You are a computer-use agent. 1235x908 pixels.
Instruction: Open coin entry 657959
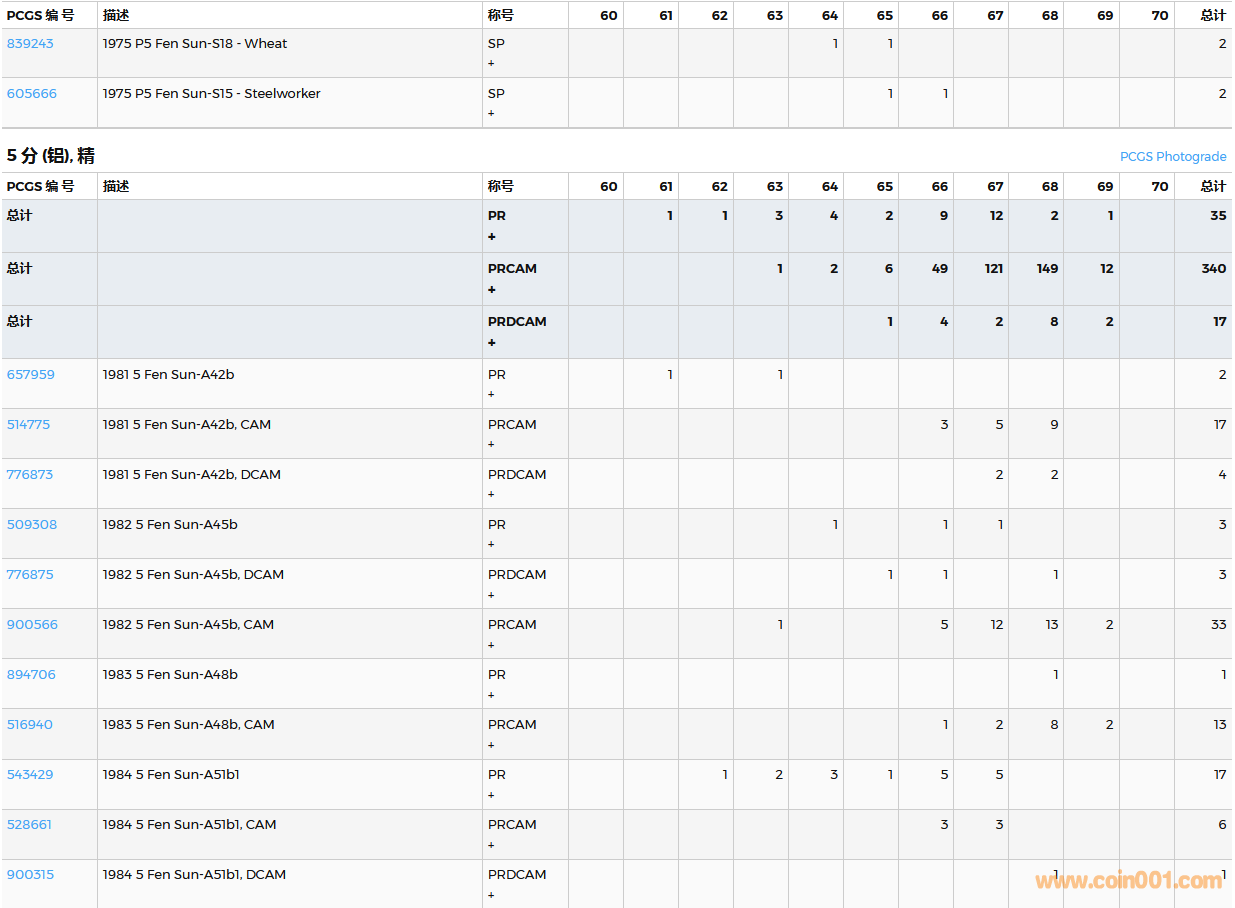point(31,375)
